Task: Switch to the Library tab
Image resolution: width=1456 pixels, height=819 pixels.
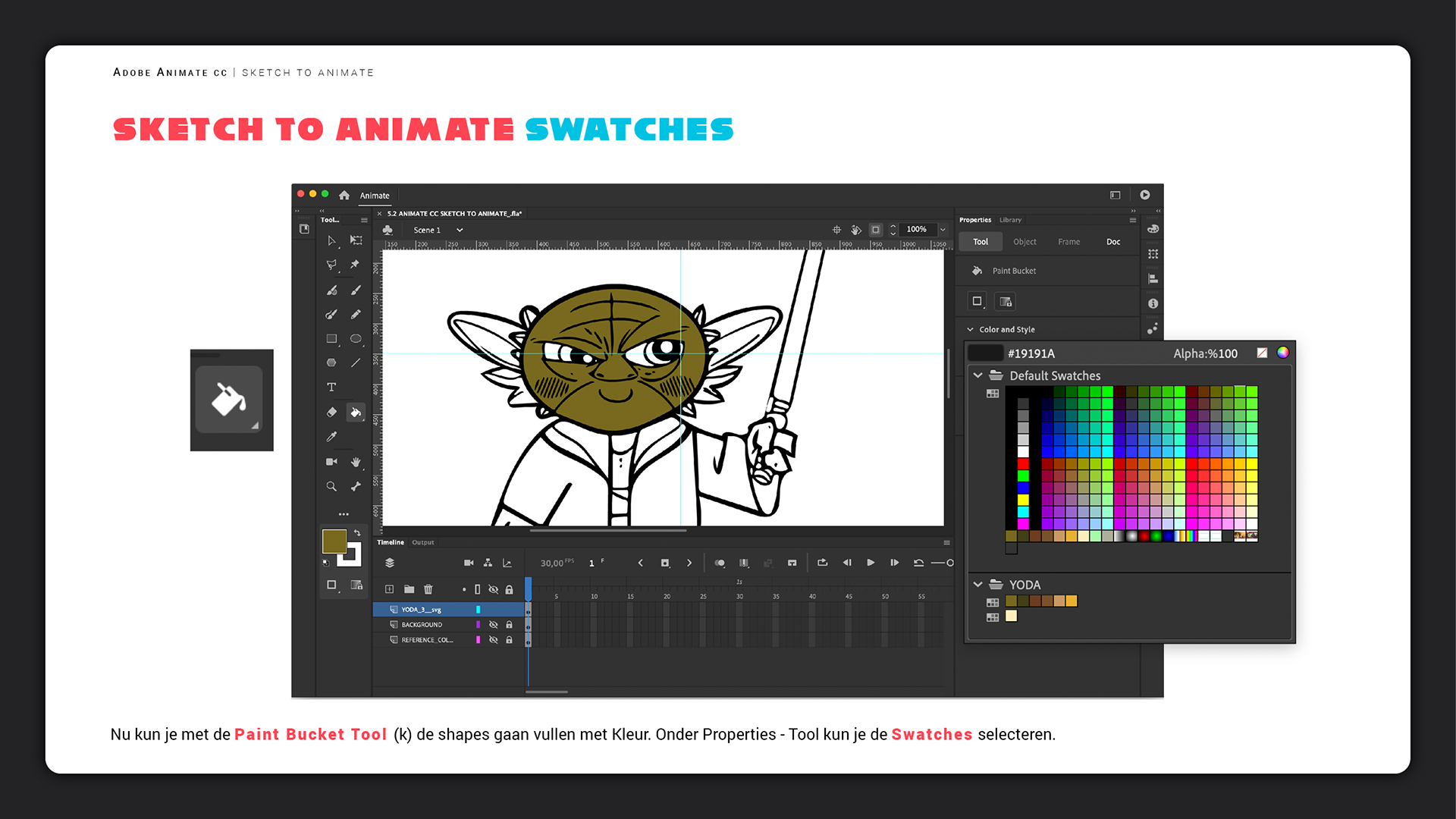Action: (1010, 220)
